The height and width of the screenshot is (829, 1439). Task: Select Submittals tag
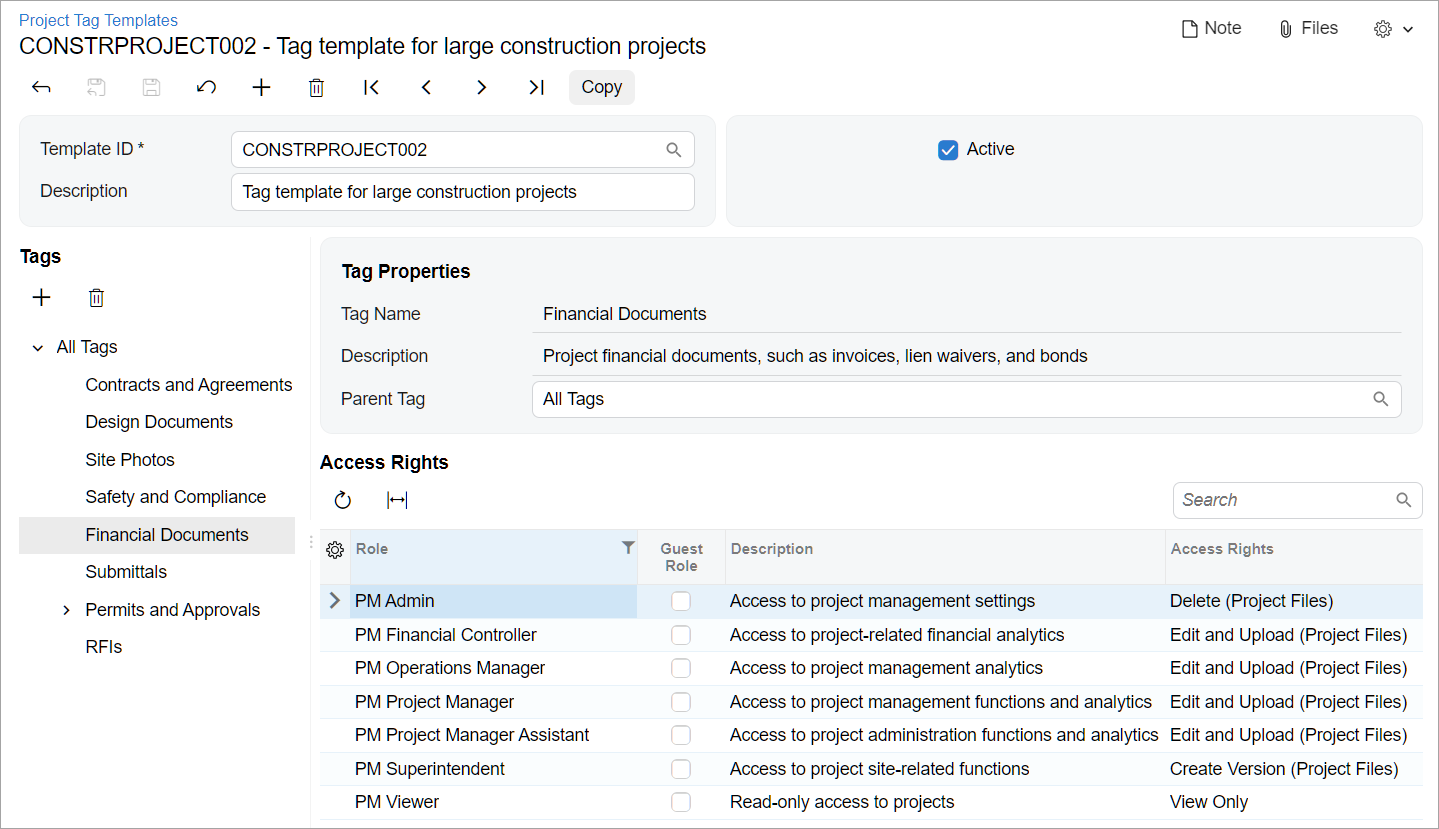click(x=126, y=572)
